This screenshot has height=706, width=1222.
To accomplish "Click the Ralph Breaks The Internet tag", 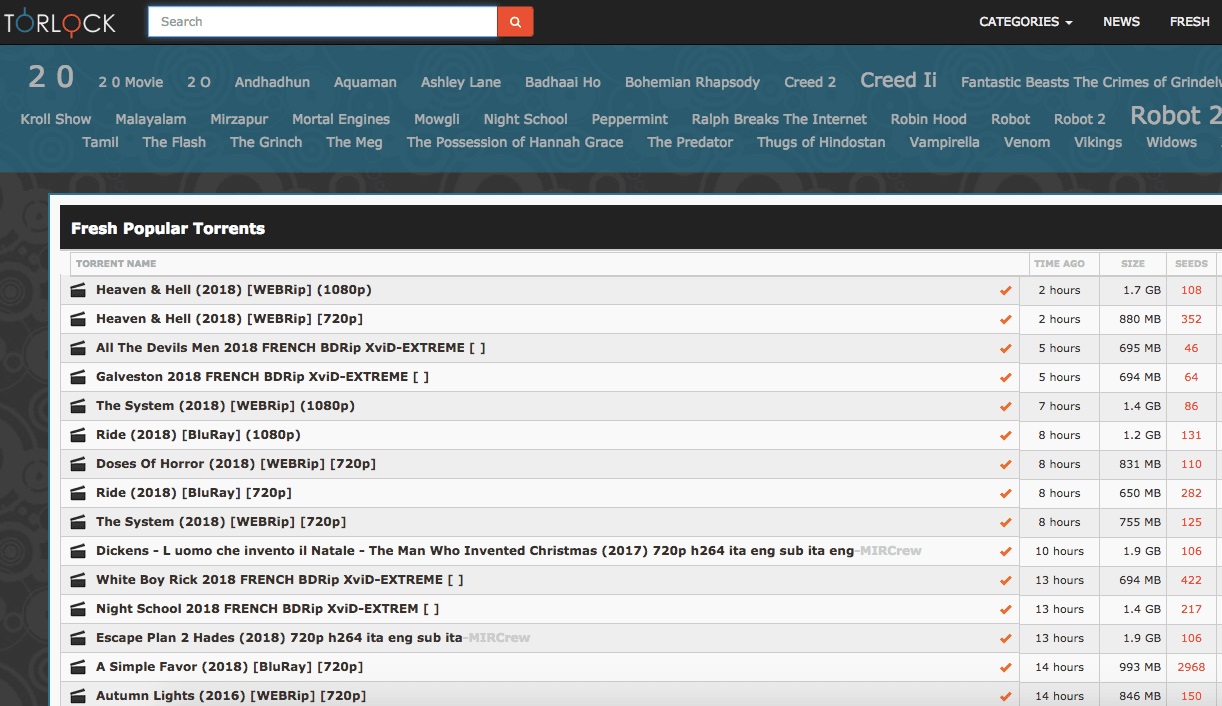I will point(779,119).
